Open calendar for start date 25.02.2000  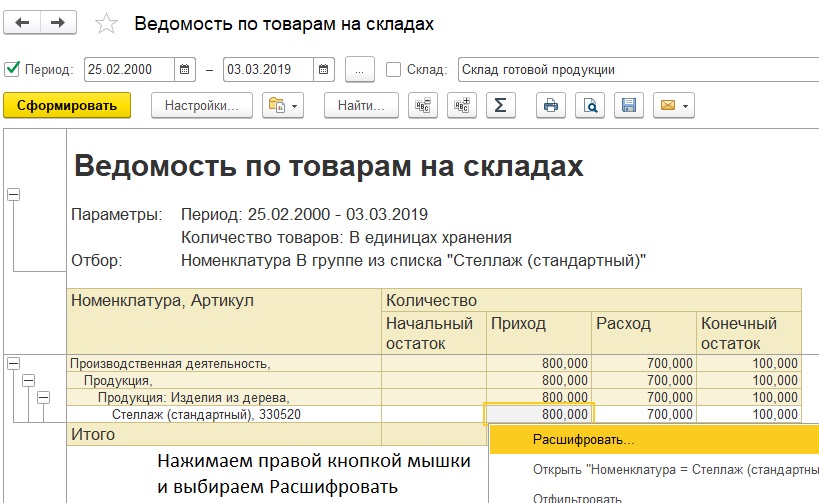184,69
